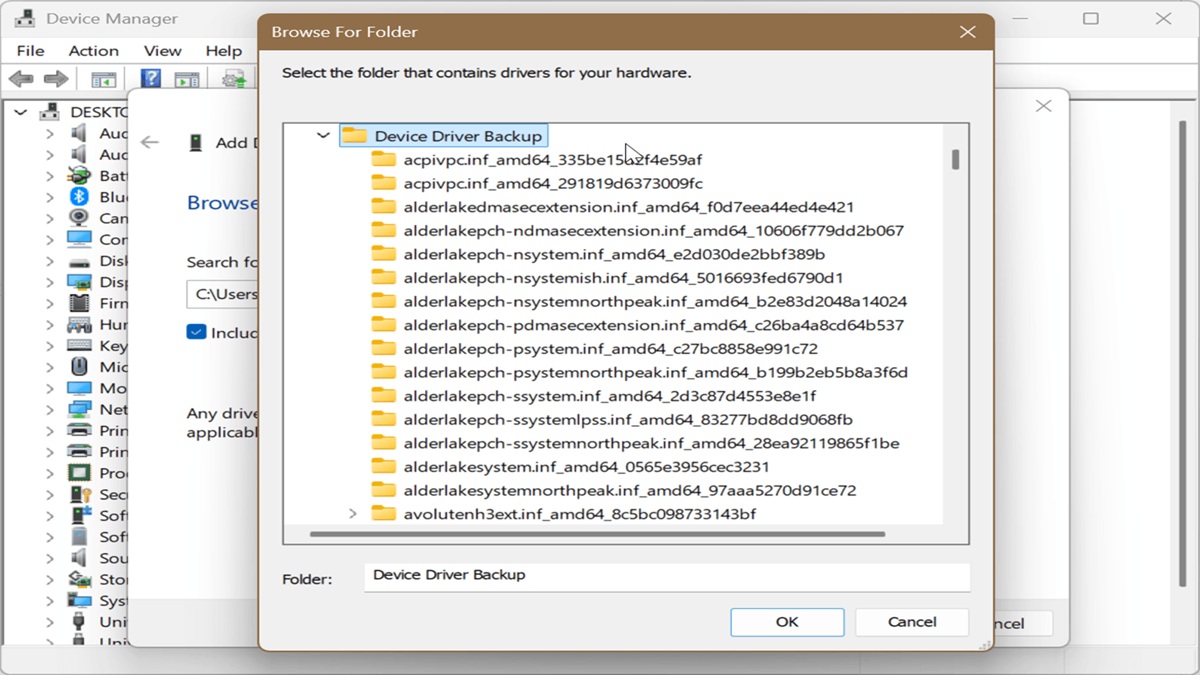Viewport: 1200px width, 675px height.
Task: Click the Network adapters icon in Device Manager
Action: [x=79, y=410]
